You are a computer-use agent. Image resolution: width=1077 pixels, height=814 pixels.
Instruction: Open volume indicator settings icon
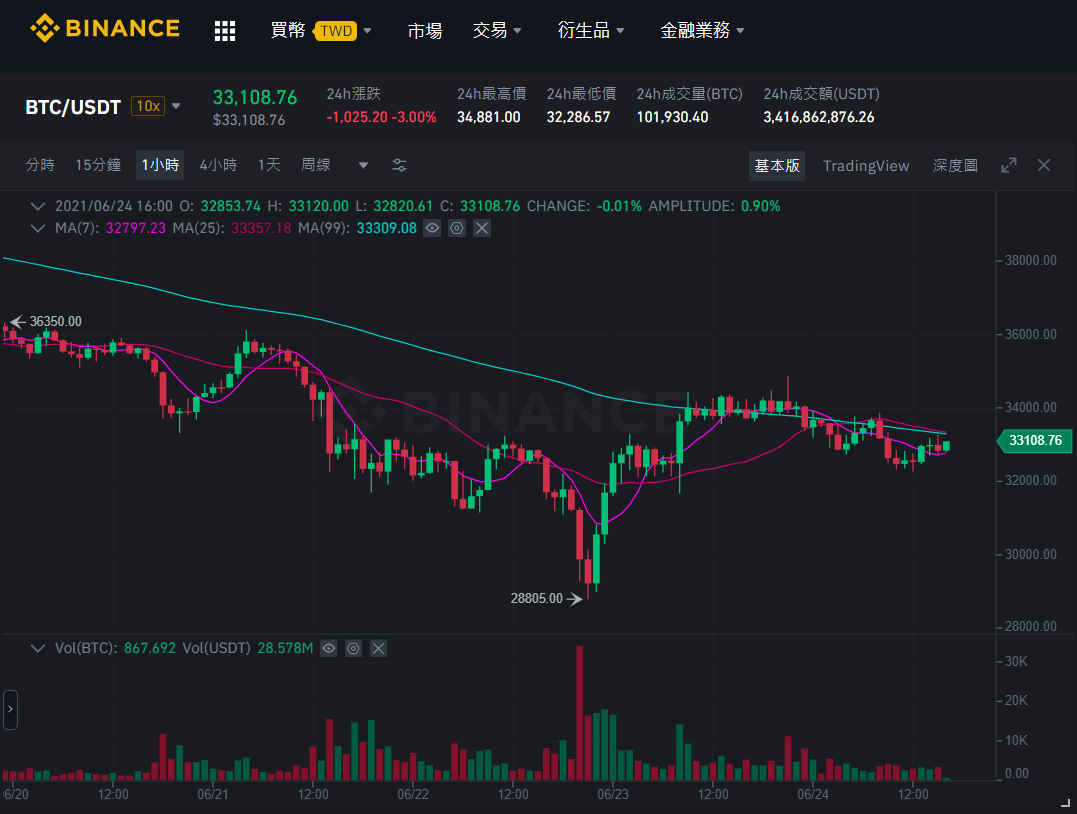[353, 648]
